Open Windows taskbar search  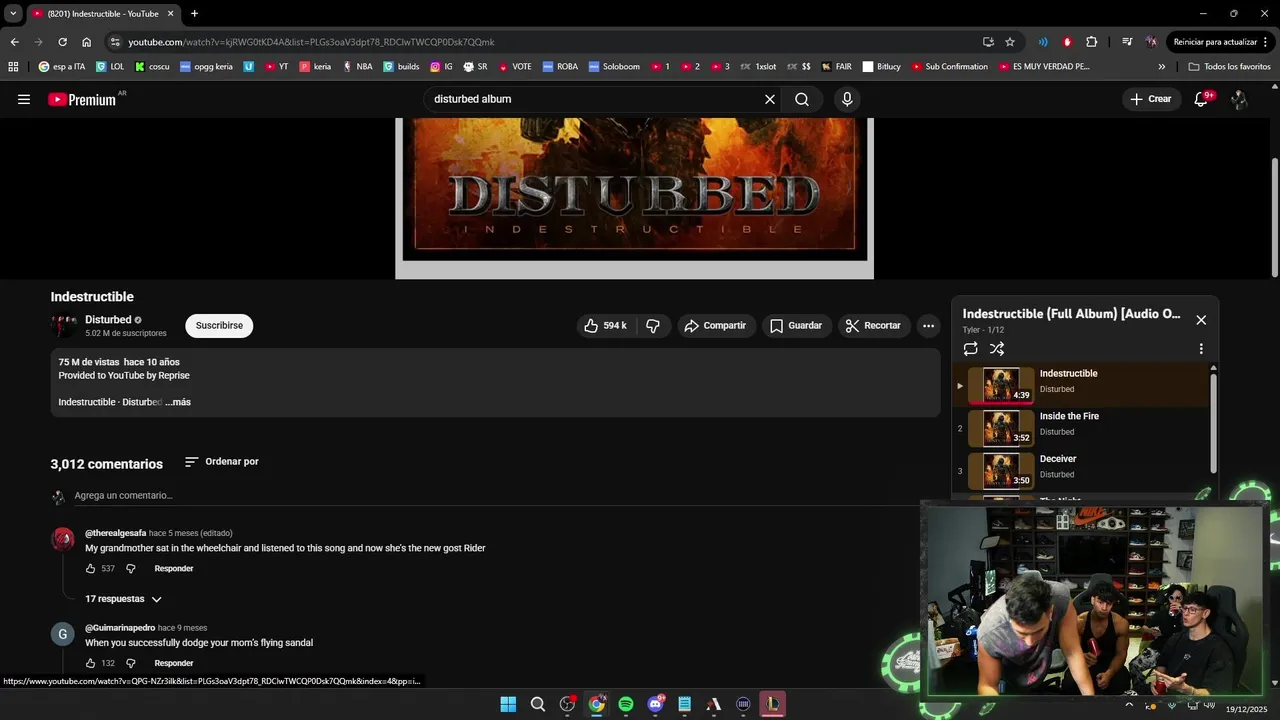(x=538, y=704)
